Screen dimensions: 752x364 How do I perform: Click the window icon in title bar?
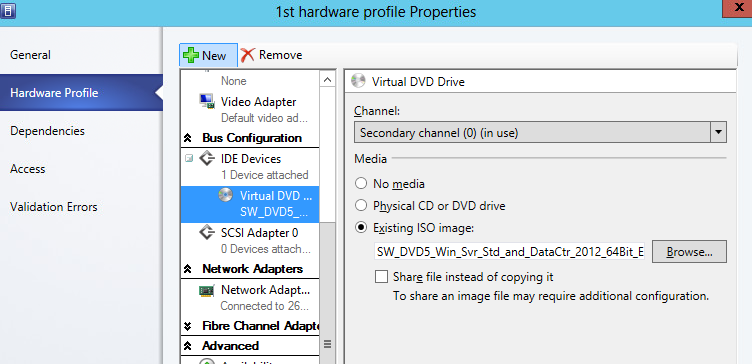point(8,11)
